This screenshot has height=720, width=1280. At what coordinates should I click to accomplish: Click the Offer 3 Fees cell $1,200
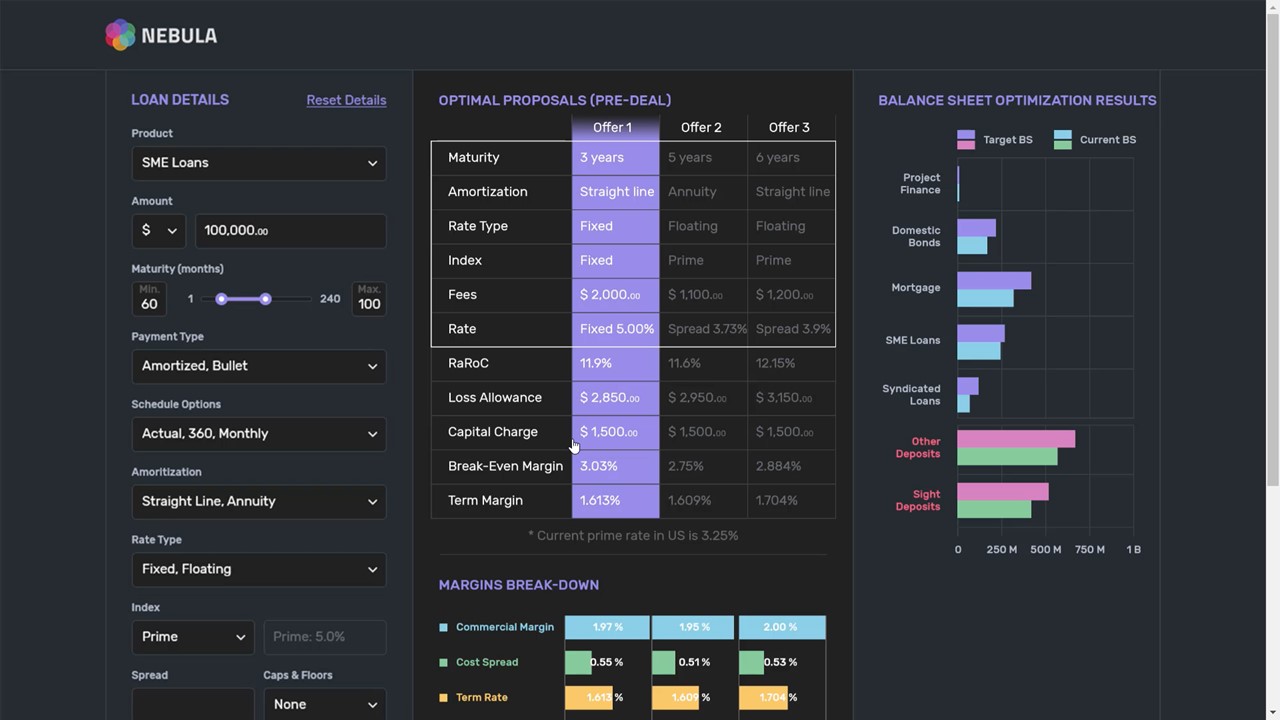pos(791,295)
